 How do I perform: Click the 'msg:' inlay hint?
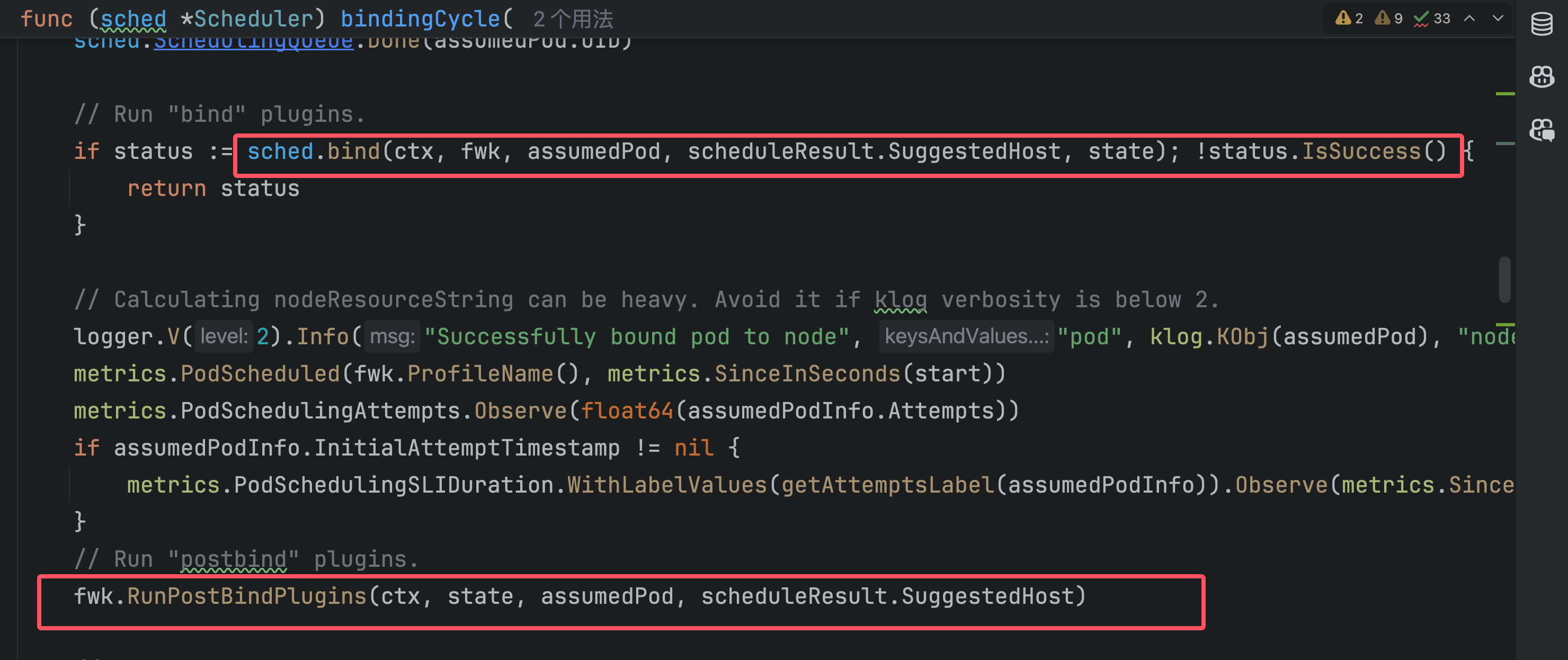click(392, 336)
